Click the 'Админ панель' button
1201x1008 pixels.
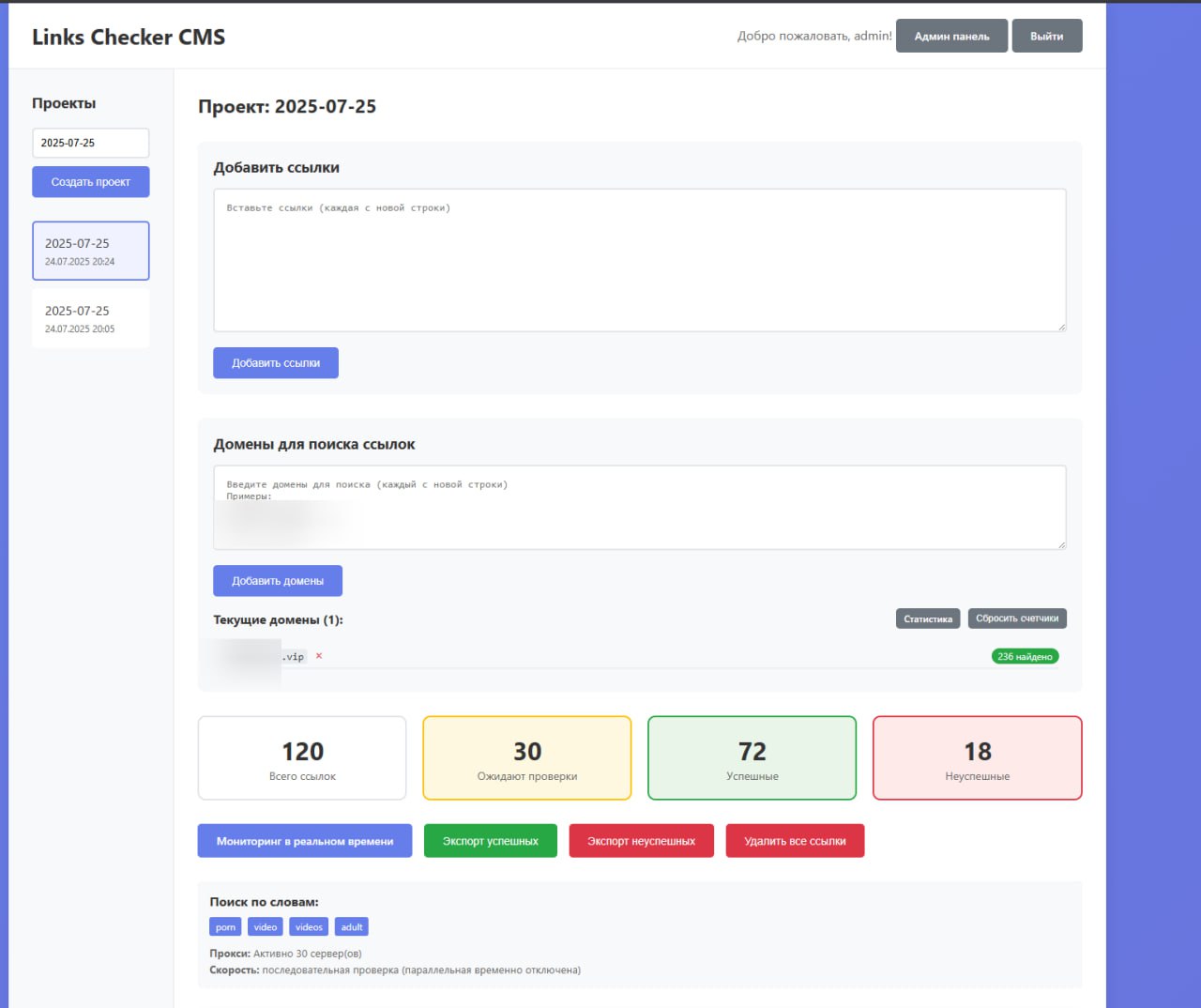pos(951,36)
